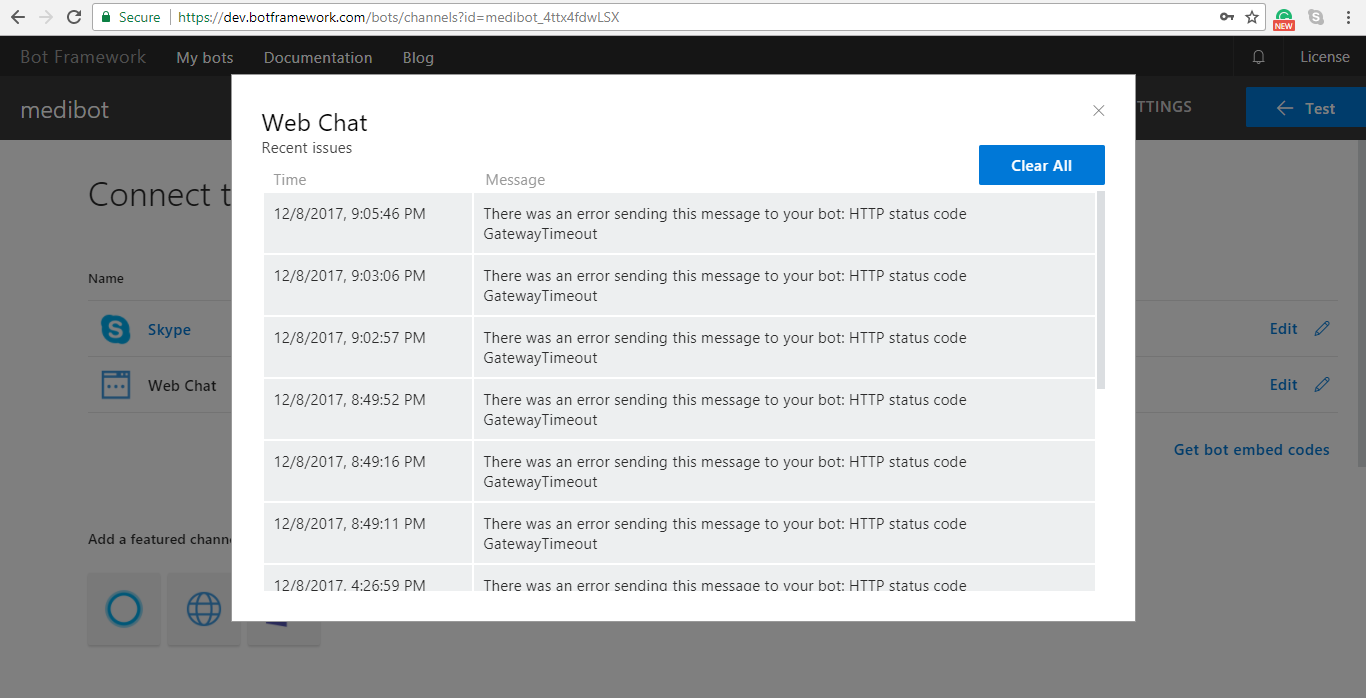Click the error message in 9:03:06 row

[784, 285]
